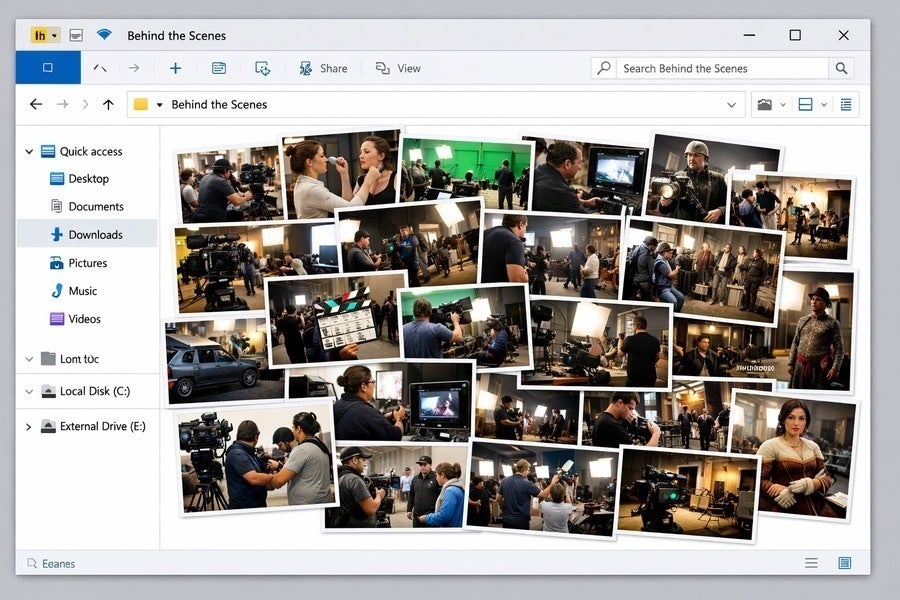Open the Share menu
Image resolution: width=900 pixels, height=600 pixels.
[323, 68]
